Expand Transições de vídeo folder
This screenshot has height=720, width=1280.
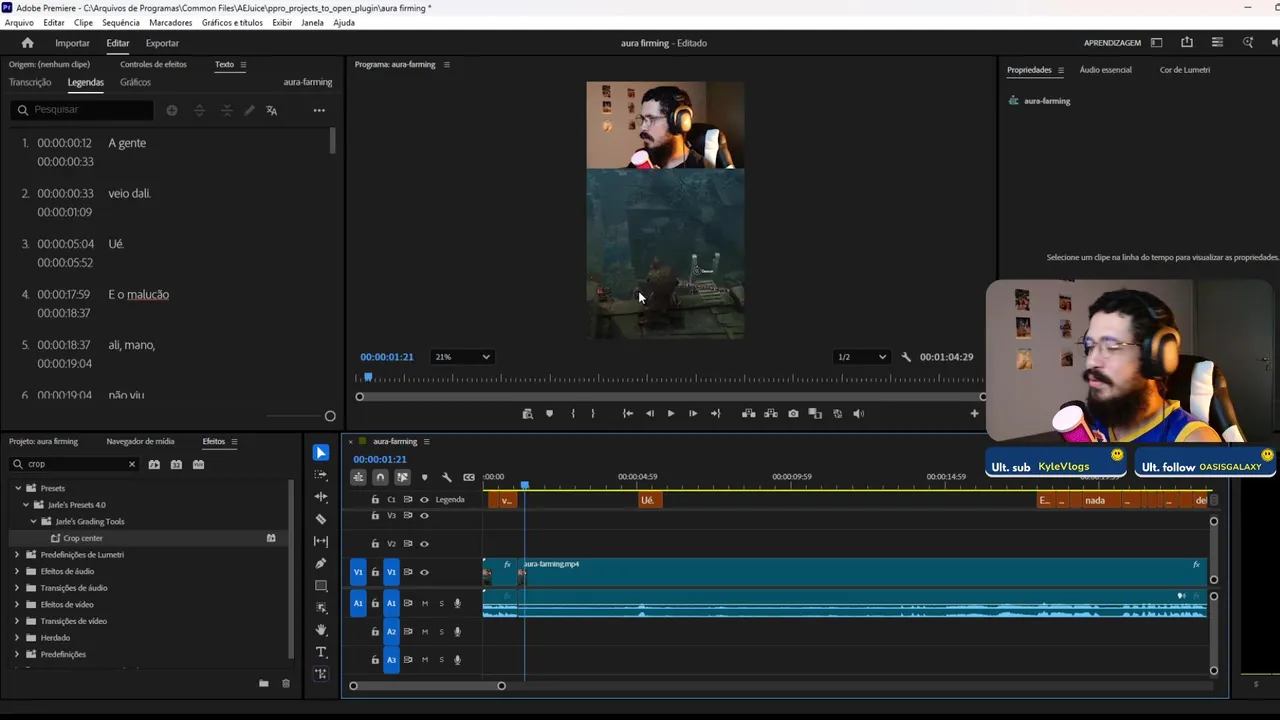point(17,621)
